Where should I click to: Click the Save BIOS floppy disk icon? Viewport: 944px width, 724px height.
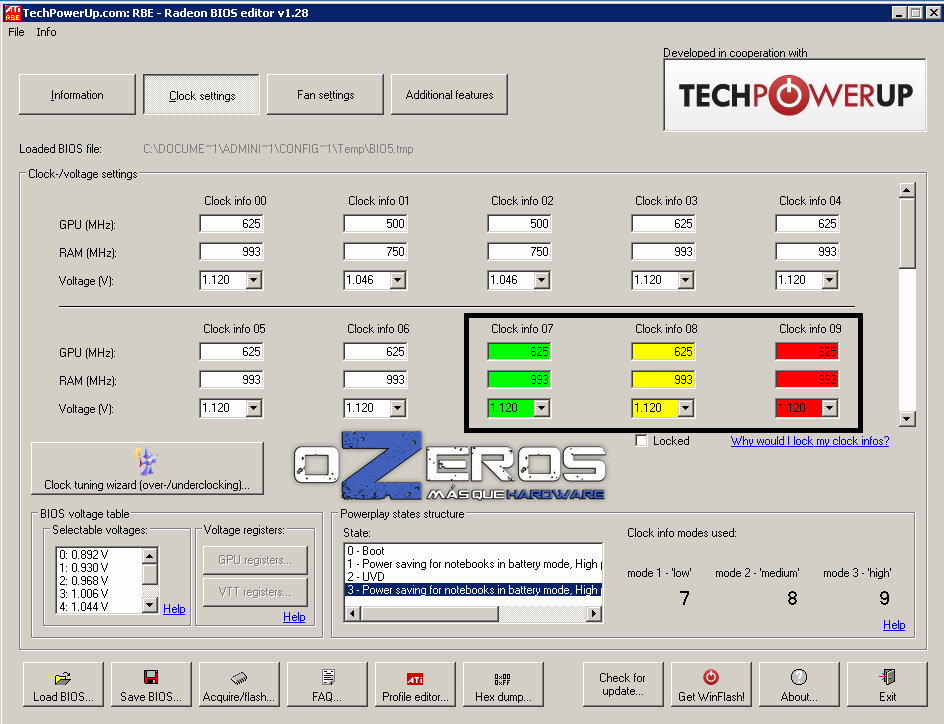[x=151, y=678]
